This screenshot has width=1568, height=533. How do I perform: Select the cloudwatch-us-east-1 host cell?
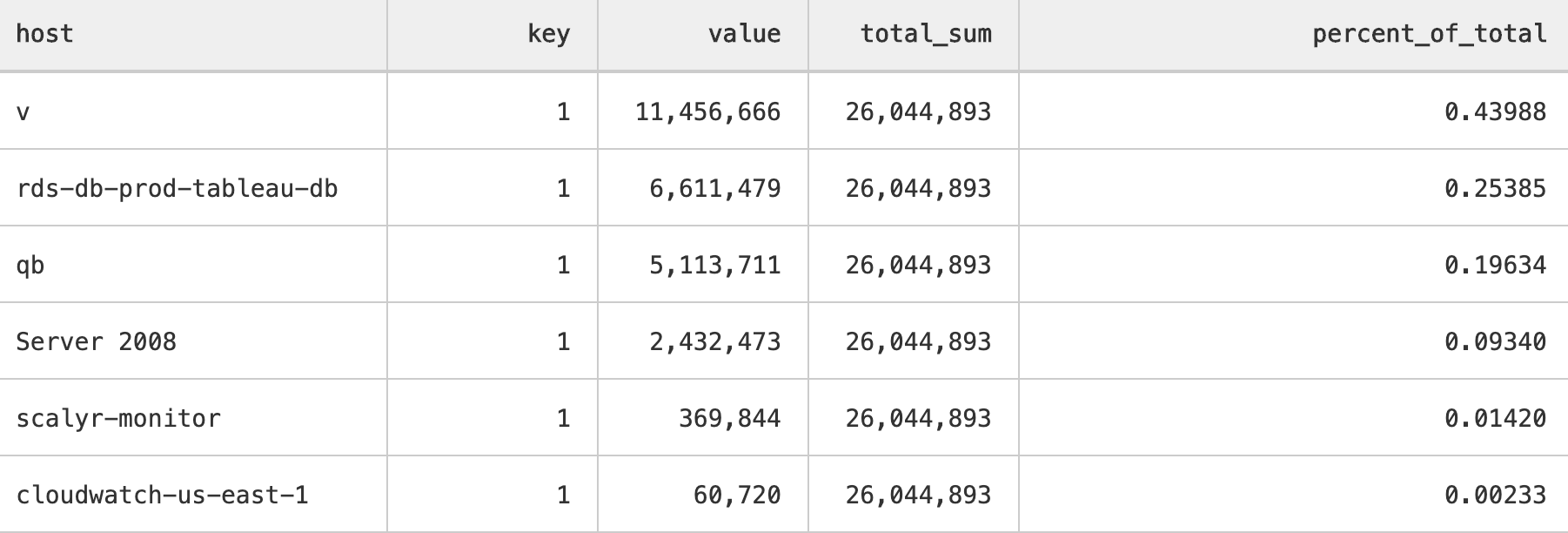click(x=162, y=495)
